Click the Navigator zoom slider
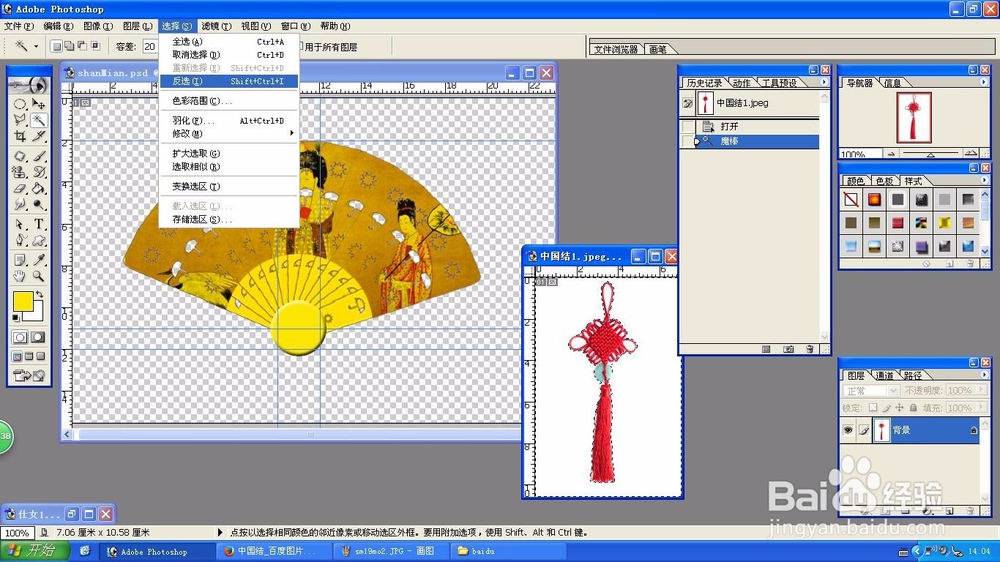Screen dimensions: 1000x562 pyautogui.click(x=930, y=154)
